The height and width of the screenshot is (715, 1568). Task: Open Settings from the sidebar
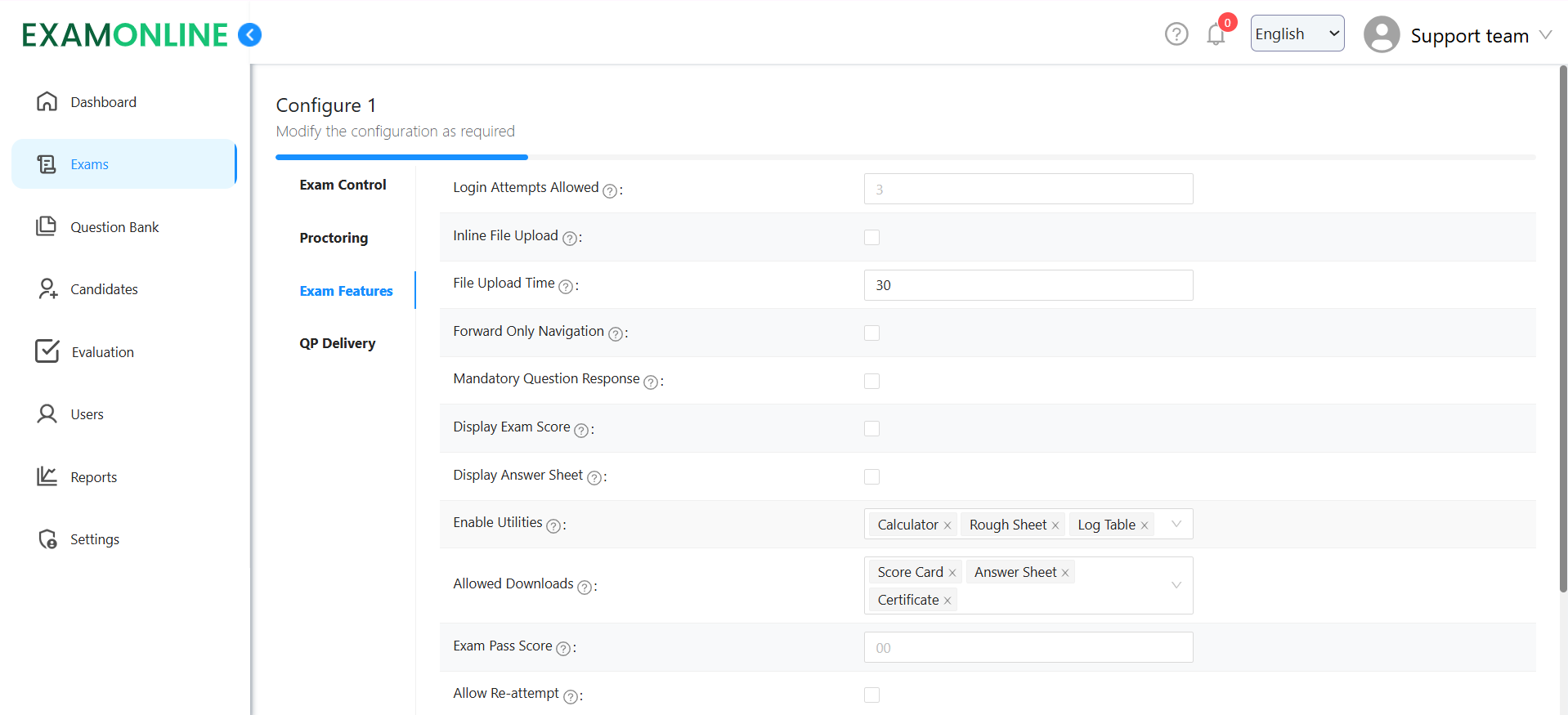[94, 539]
